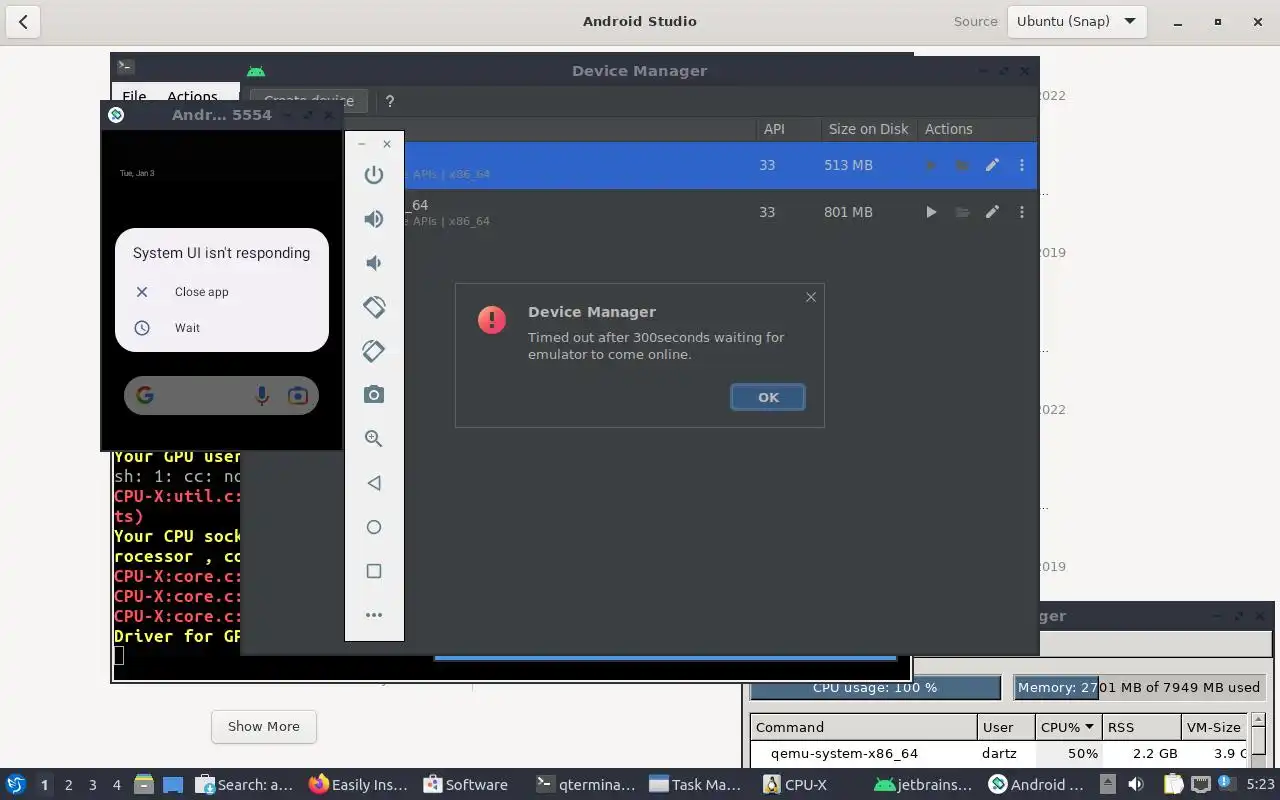The width and height of the screenshot is (1280, 800).
Task: Click the CPU usage progress bar
Action: 875,687
